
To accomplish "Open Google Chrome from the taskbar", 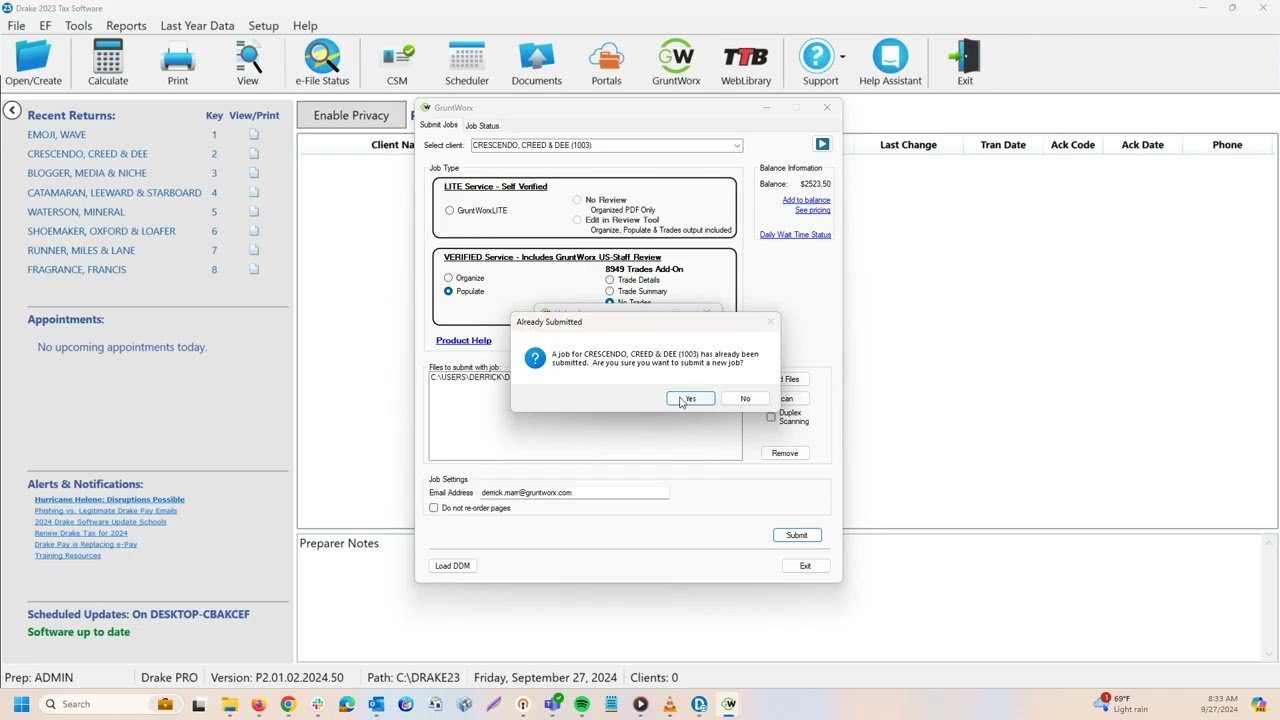I will tap(288, 704).
